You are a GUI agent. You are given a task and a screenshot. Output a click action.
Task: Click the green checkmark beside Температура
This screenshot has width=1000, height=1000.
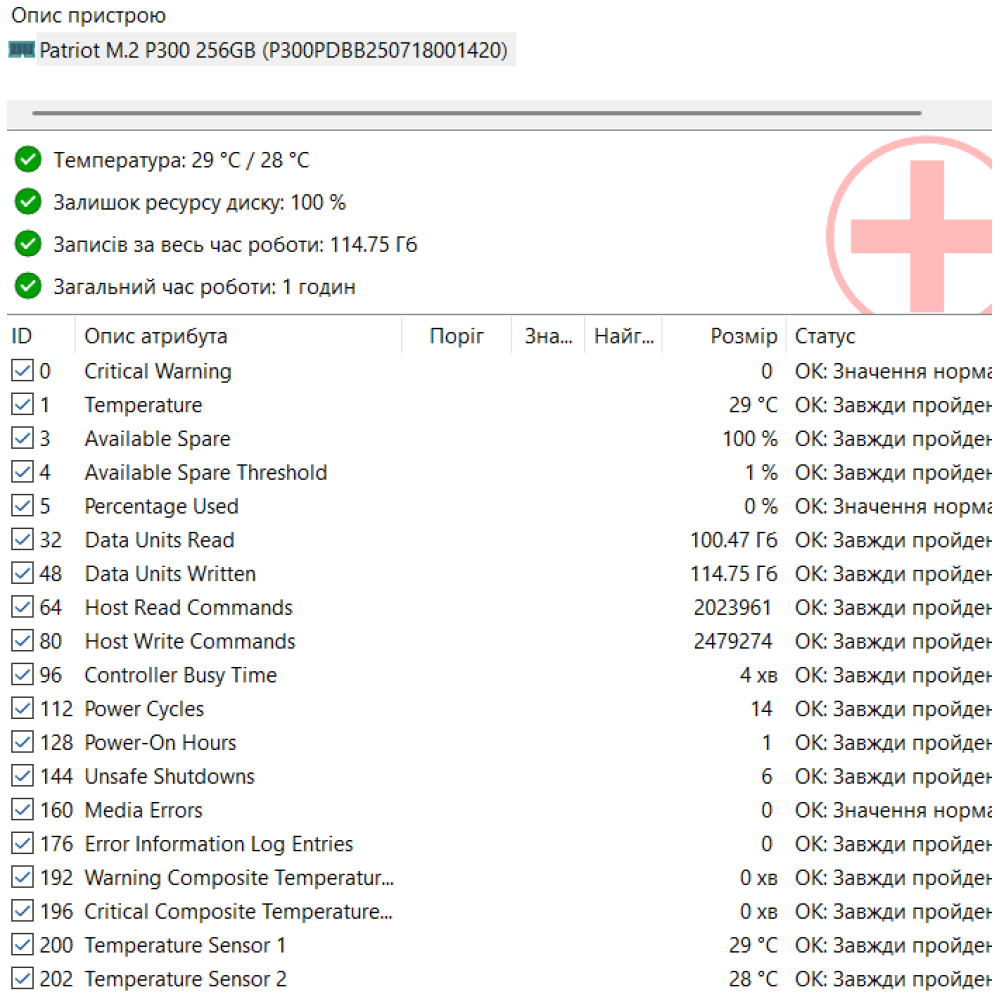coord(28,160)
